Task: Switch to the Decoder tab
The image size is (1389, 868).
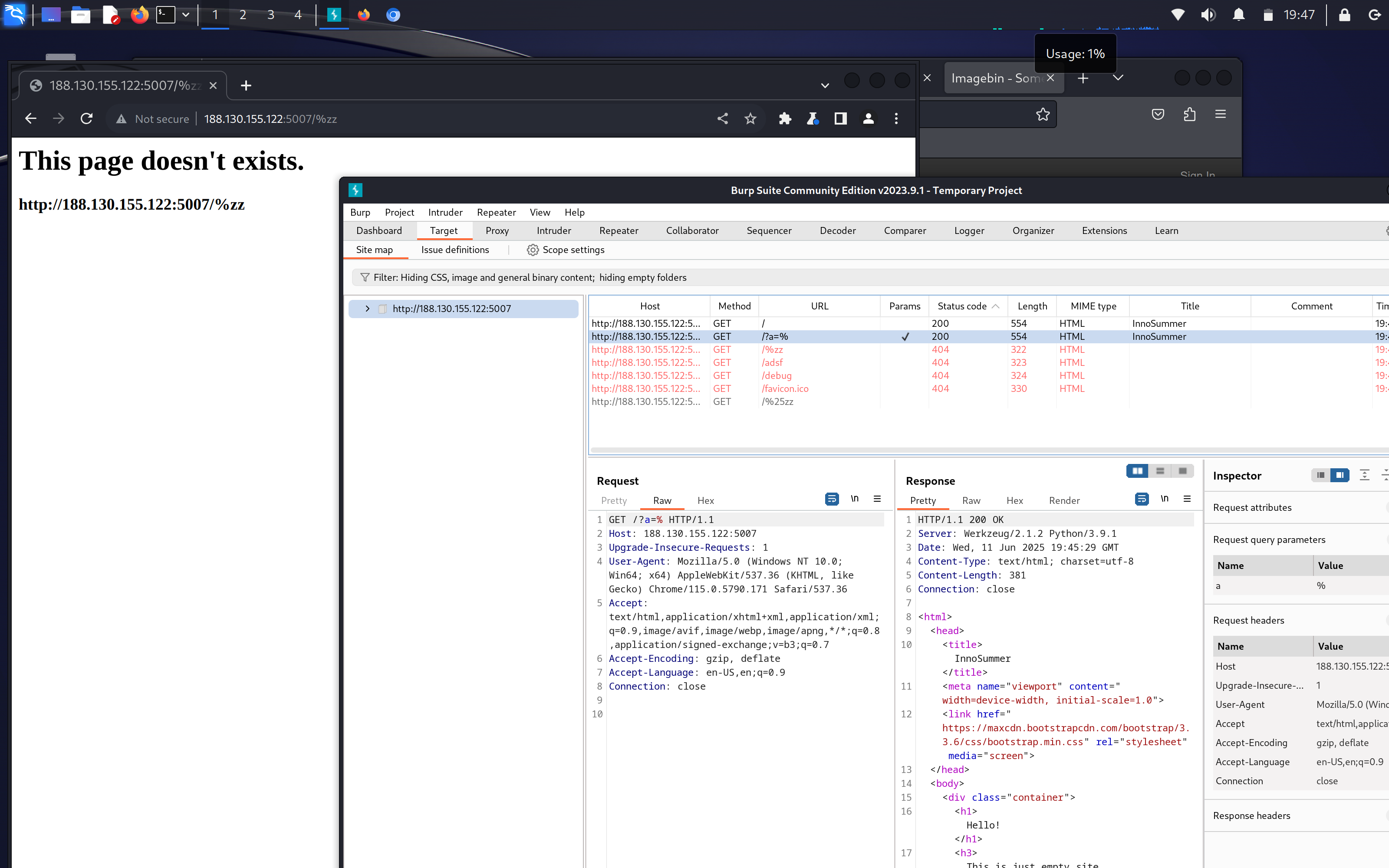Action: [x=837, y=231]
